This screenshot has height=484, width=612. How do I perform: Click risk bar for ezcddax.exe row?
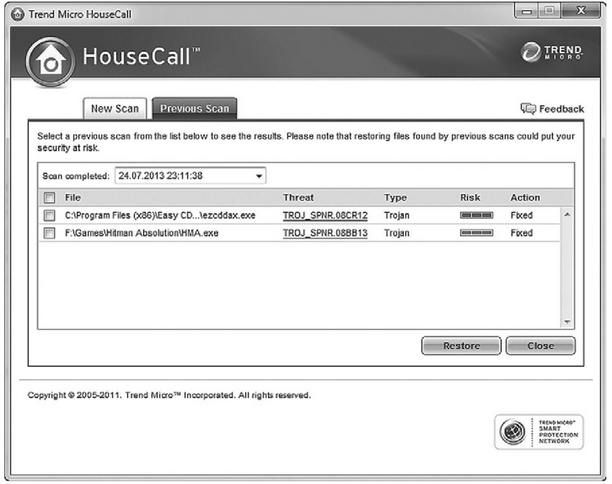pos(476,215)
